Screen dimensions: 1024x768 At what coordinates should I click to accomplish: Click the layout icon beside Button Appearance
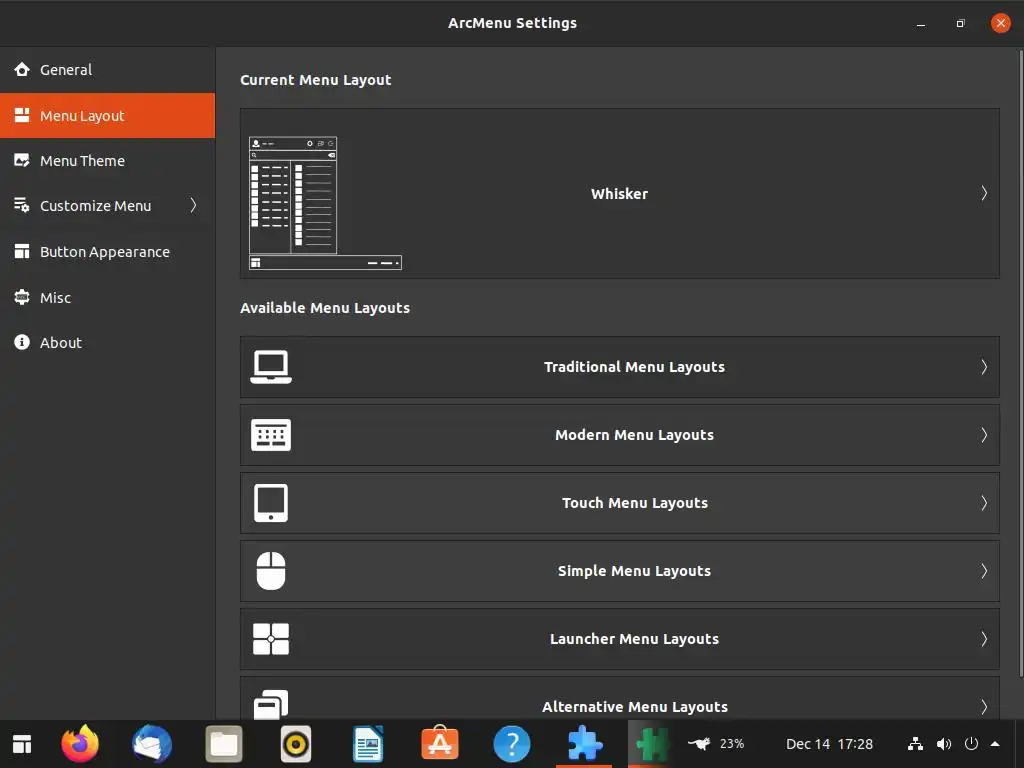point(22,251)
